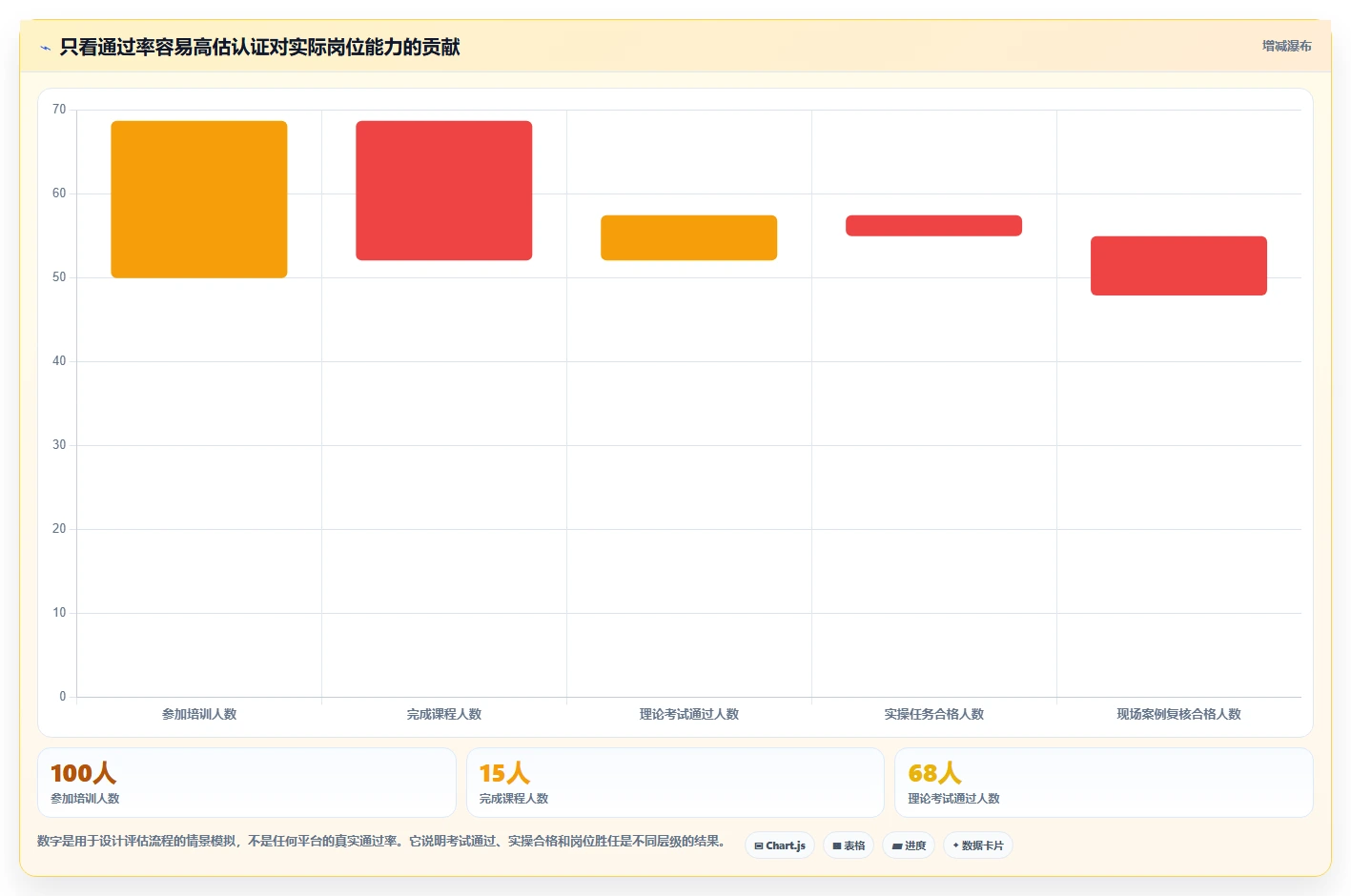Click x-axis label 参加培训人数
Viewport: 1351px width, 896px height.
coord(199,714)
